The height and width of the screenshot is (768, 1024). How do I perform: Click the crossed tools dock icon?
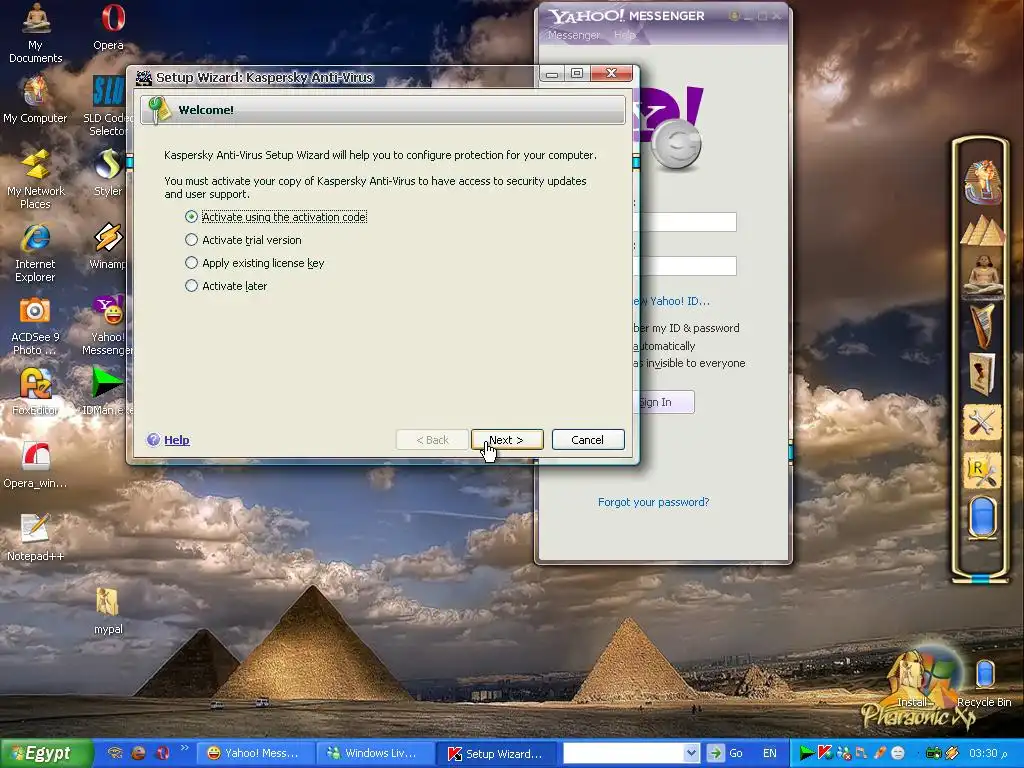982,423
